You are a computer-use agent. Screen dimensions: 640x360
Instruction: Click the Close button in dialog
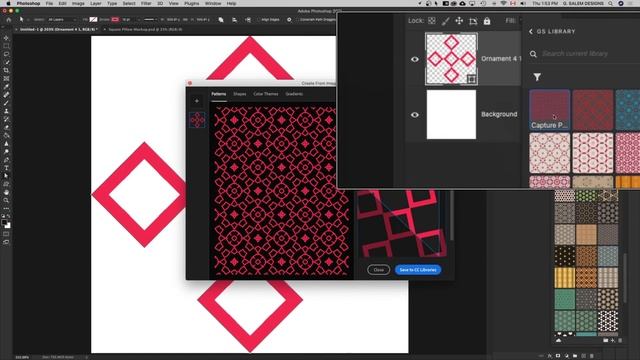pyautogui.click(x=378, y=270)
